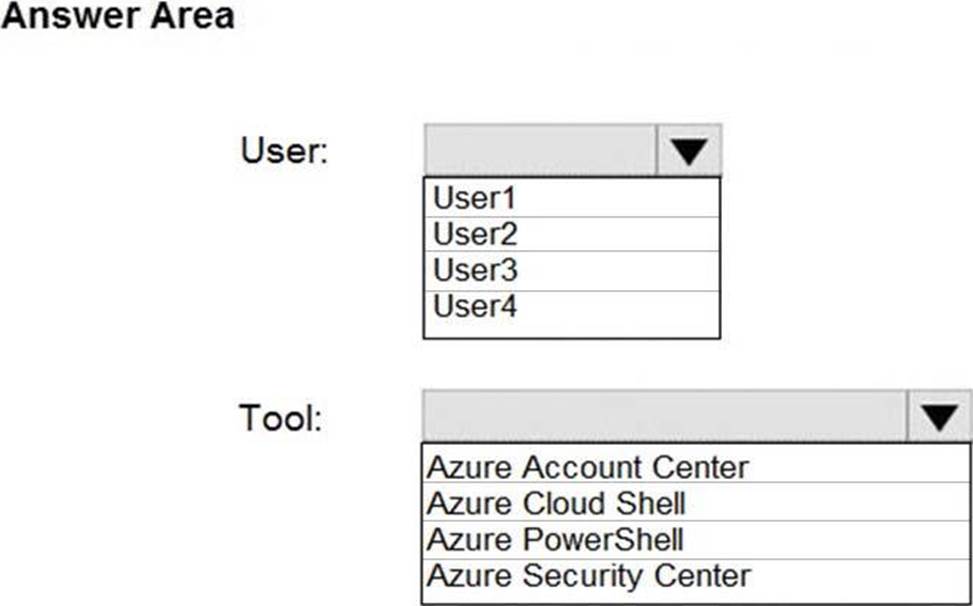Click the "Tool:" label
Screen dimensions: 973x606
282,418
